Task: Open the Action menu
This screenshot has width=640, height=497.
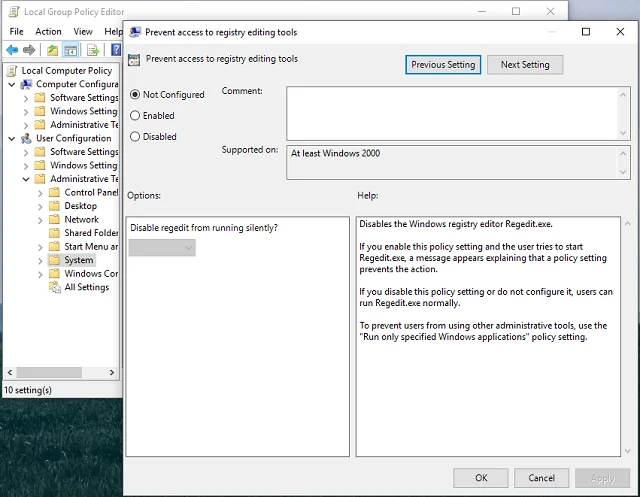Action: tap(48, 32)
